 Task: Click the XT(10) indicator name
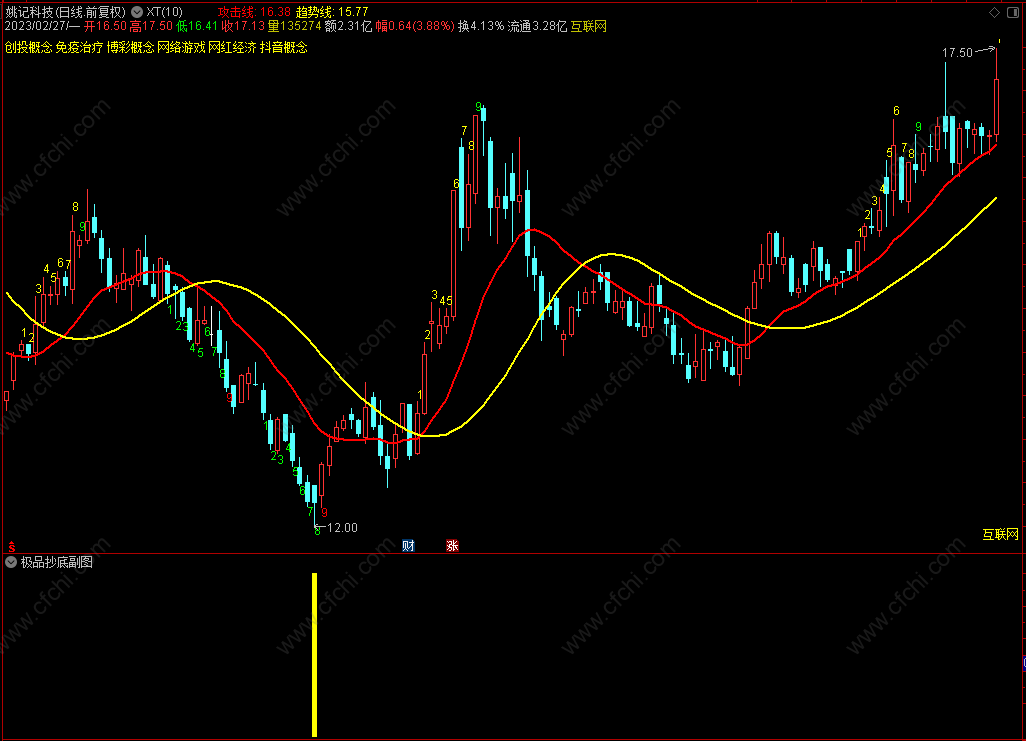point(164,12)
